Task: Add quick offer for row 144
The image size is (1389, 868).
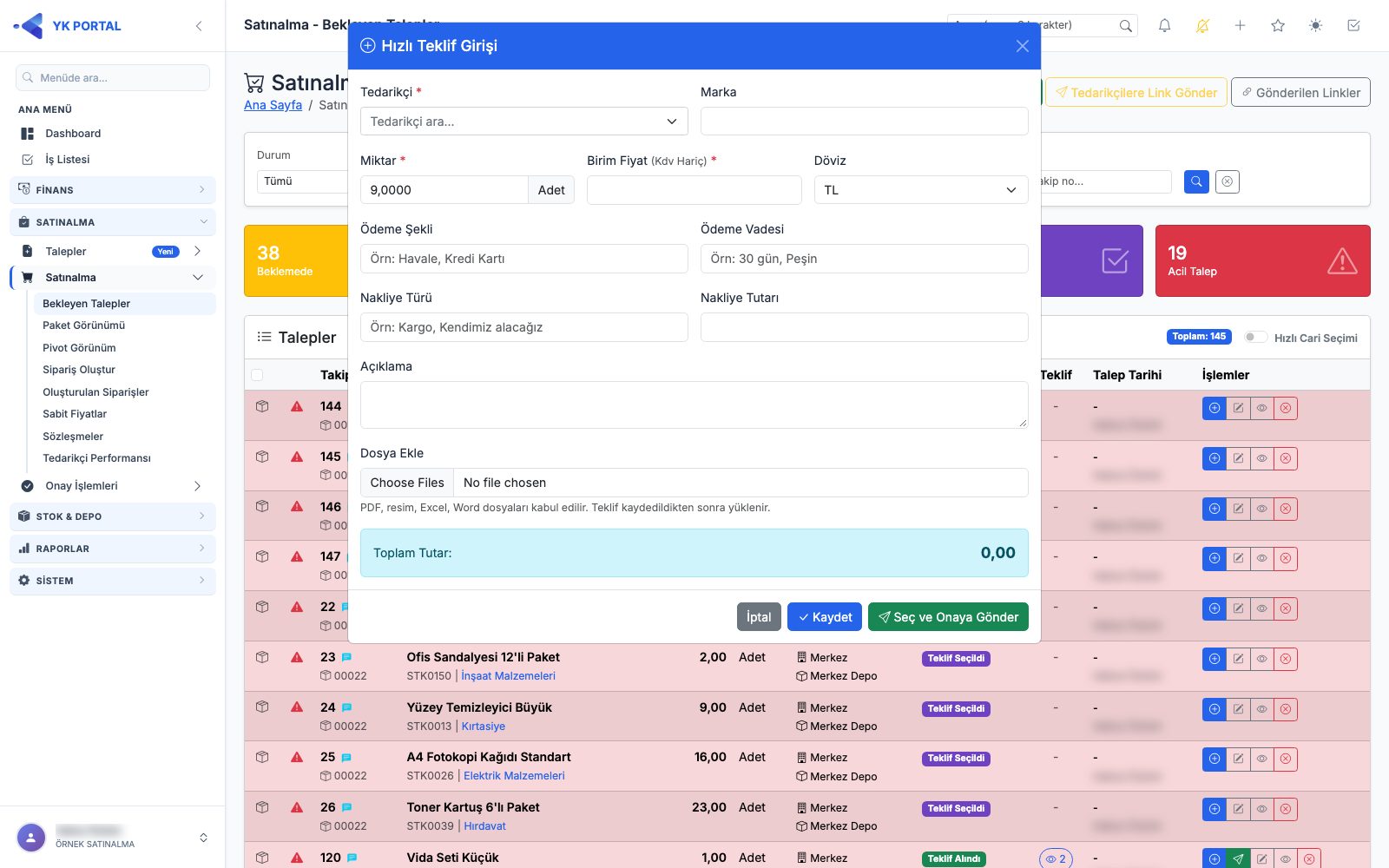Action: (x=1215, y=408)
